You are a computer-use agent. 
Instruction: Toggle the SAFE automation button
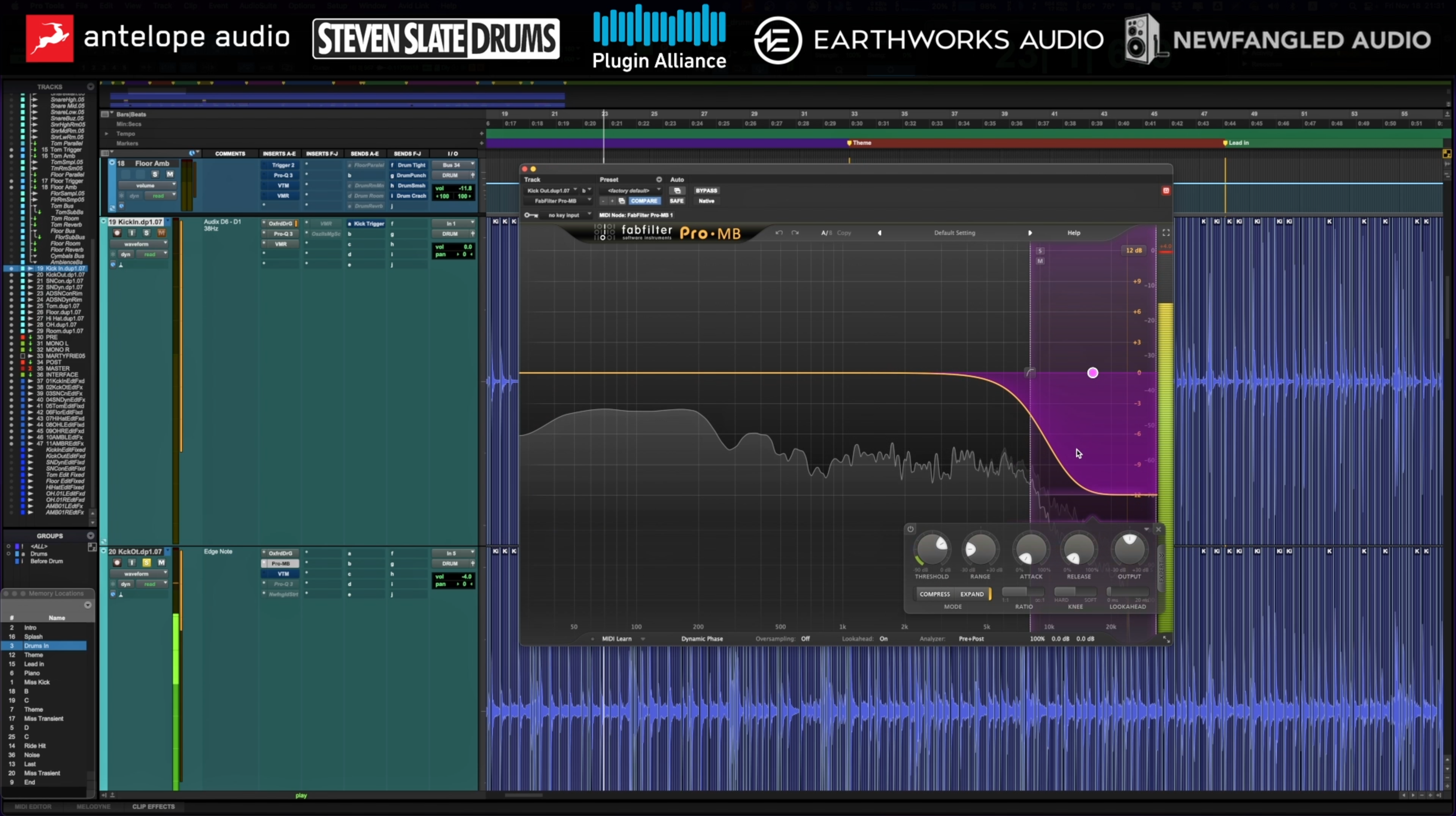(x=676, y=201)
